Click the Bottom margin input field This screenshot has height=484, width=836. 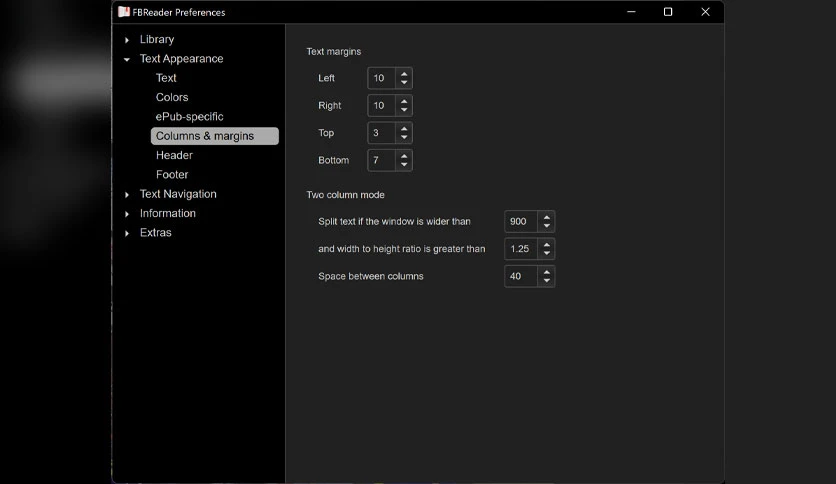tap(382, 160)
